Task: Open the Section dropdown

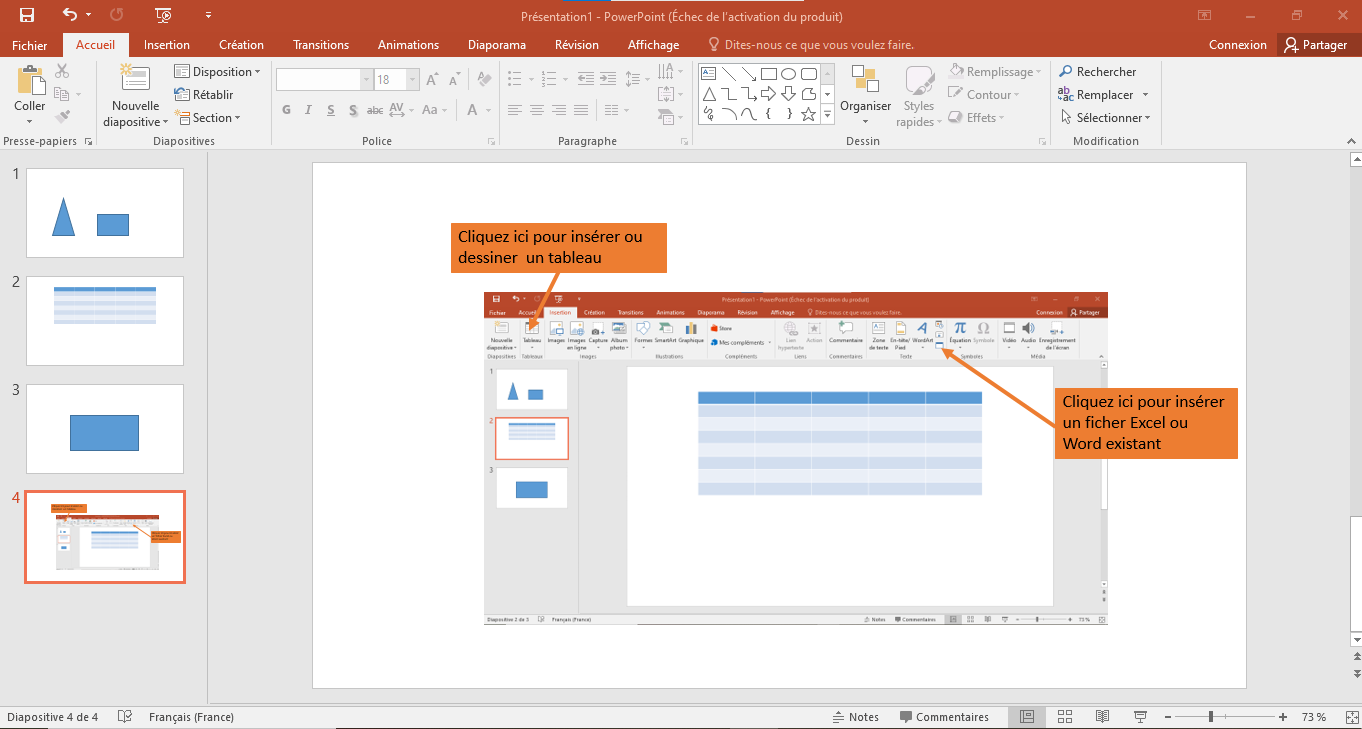Action: [x=209, y=117]
